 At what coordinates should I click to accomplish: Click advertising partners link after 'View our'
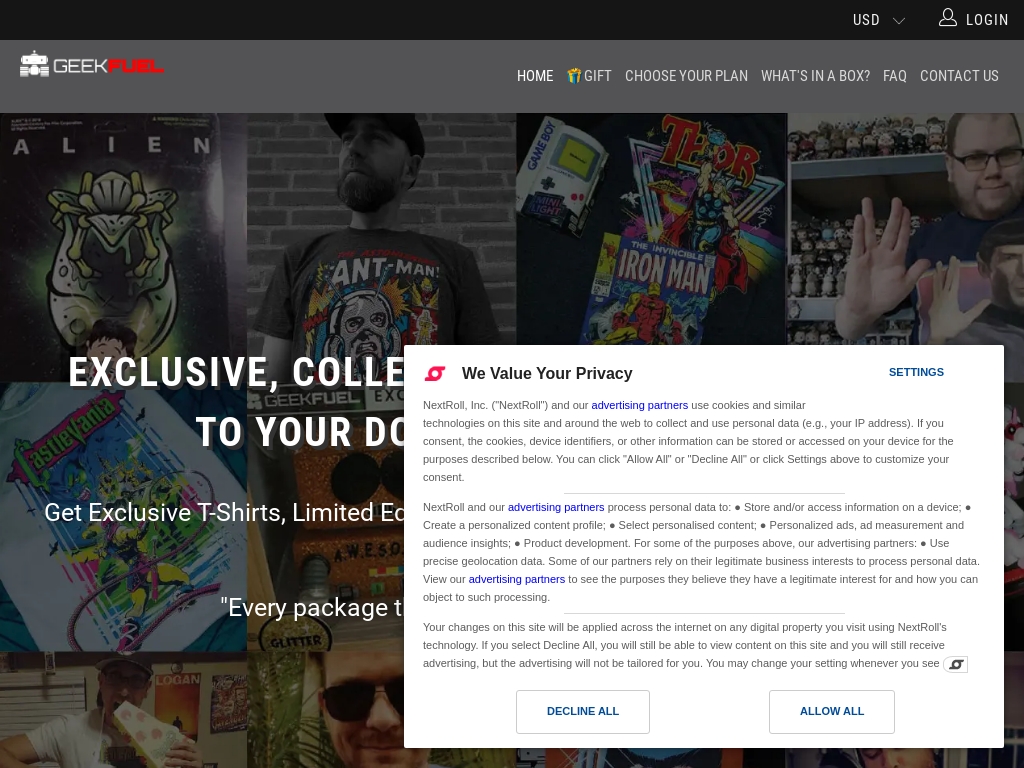pyautogui.click(x=517, y=579)
